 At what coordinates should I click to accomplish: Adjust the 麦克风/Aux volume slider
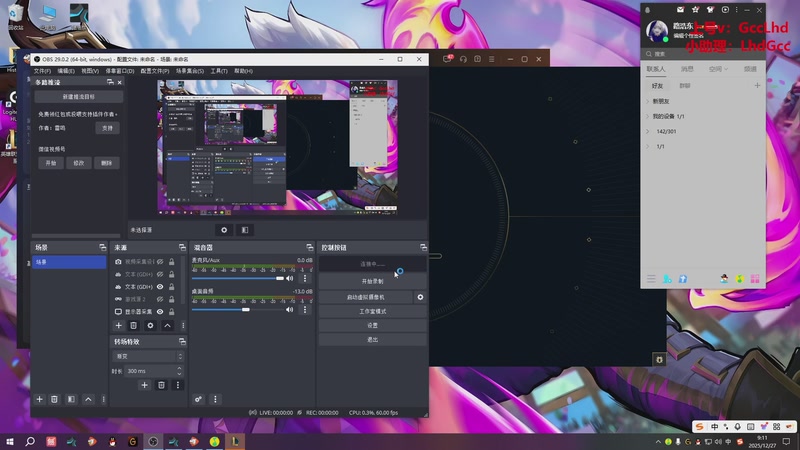[238, 279]
